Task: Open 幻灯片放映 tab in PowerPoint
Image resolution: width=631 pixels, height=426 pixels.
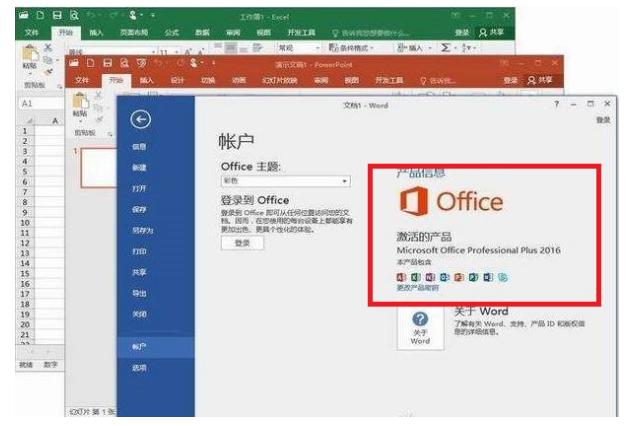Action: (280, 80)
